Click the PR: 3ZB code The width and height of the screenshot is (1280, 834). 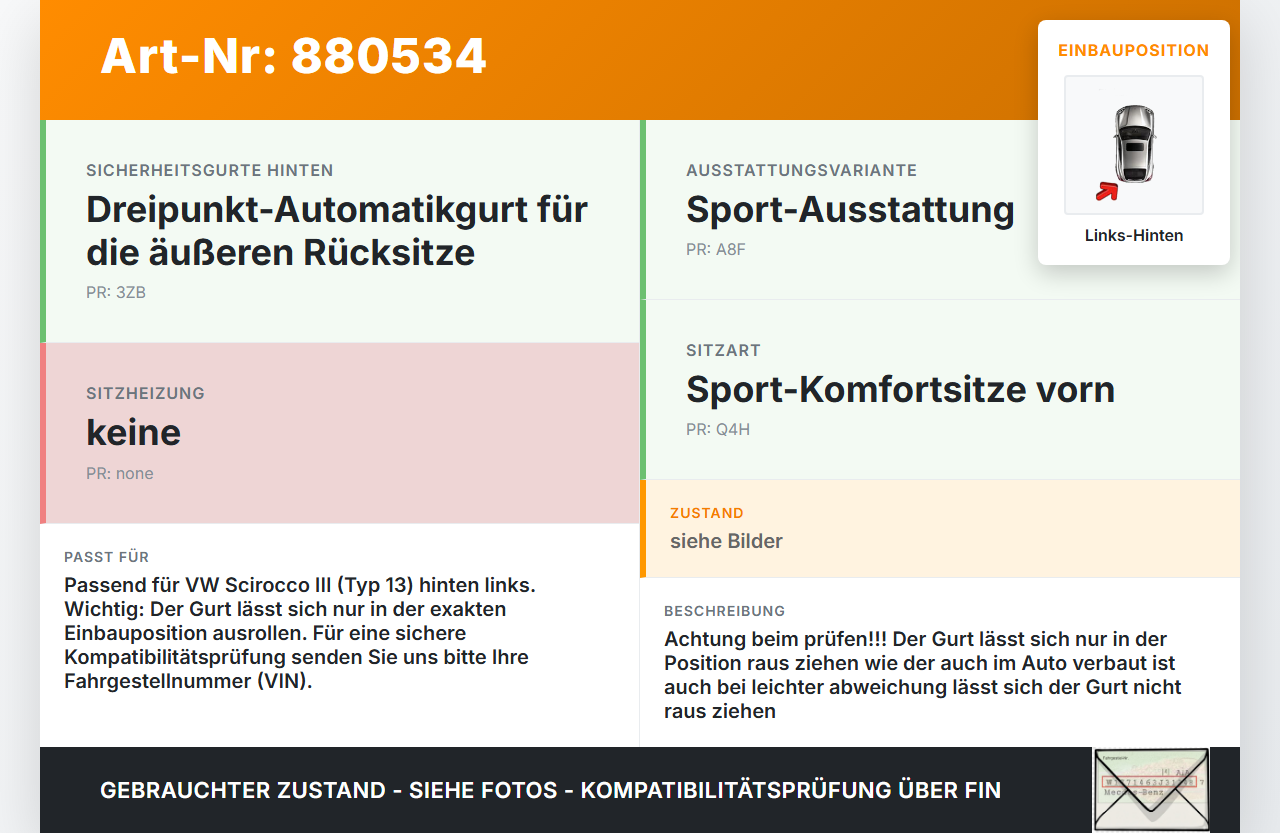(116, 293)
